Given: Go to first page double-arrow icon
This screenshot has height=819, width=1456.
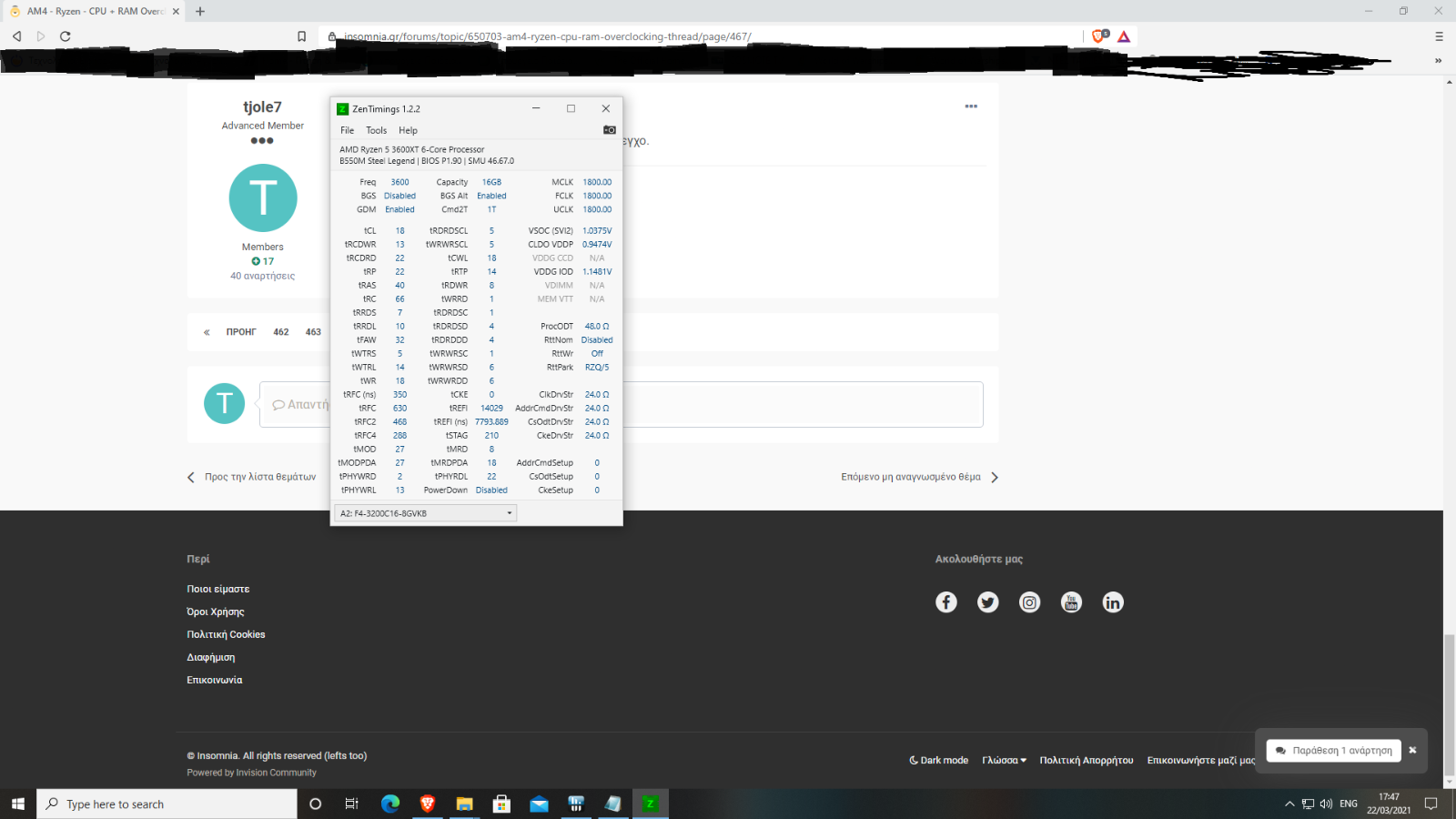Looking at the screenshot, I should pos(207,332).
